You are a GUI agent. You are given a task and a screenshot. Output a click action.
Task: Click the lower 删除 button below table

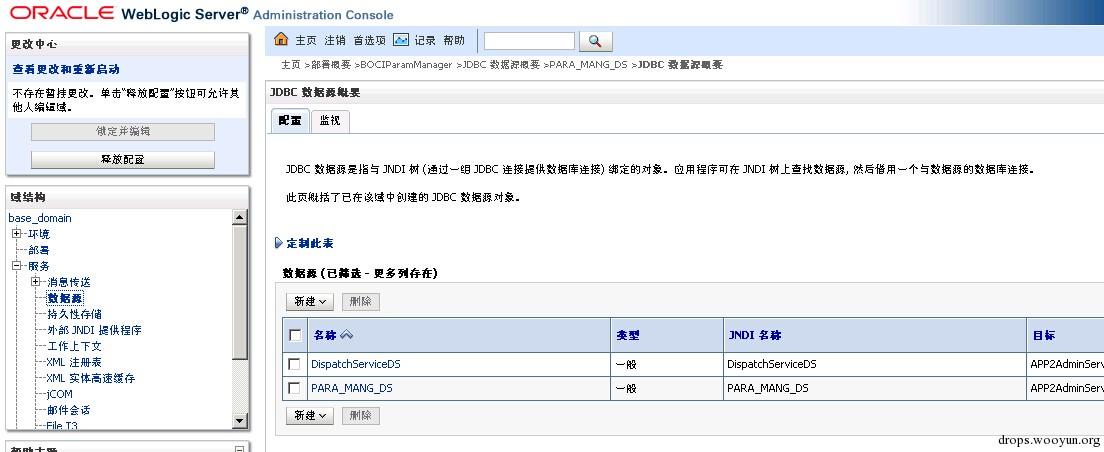click(x=361, y=415)
